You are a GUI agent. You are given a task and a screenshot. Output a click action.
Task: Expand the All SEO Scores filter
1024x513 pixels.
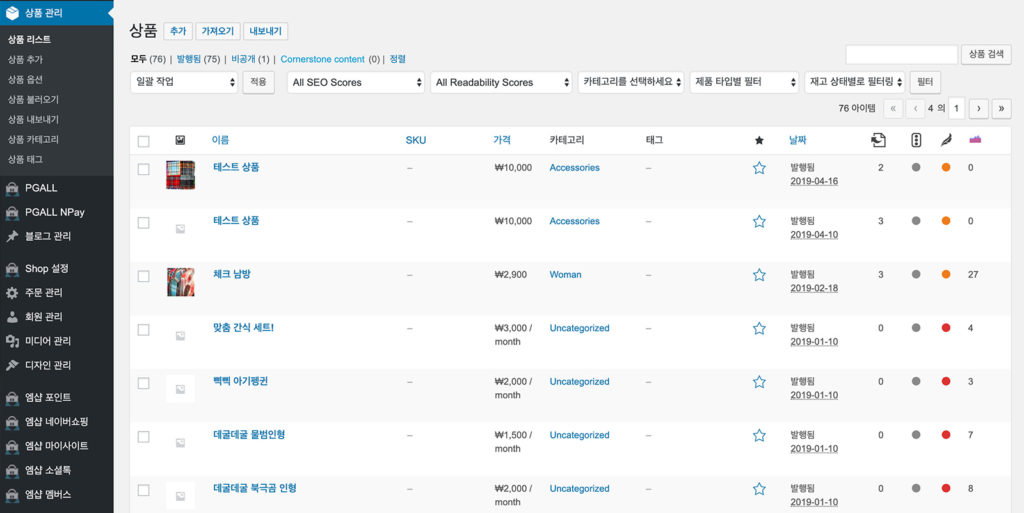pos(355,82)
